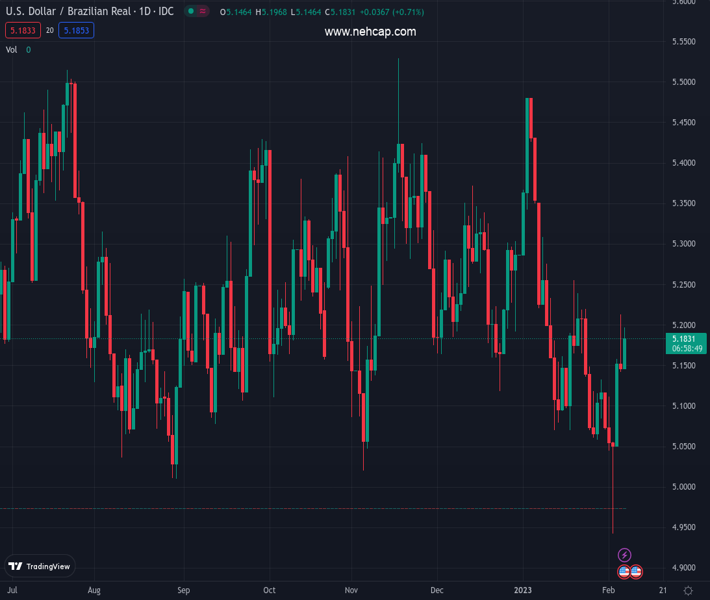Click current price label 5.1831 on axis
This screenshot has width=710, height=600.
[x=684, y=339]
